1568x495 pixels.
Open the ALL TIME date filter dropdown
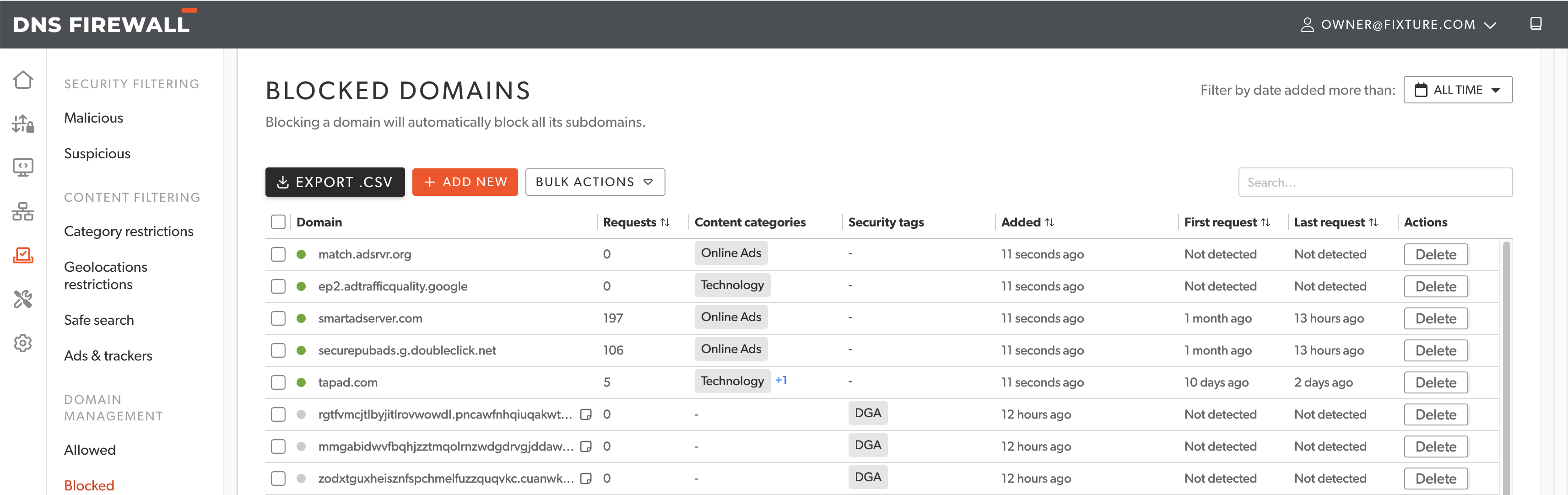1458,89
